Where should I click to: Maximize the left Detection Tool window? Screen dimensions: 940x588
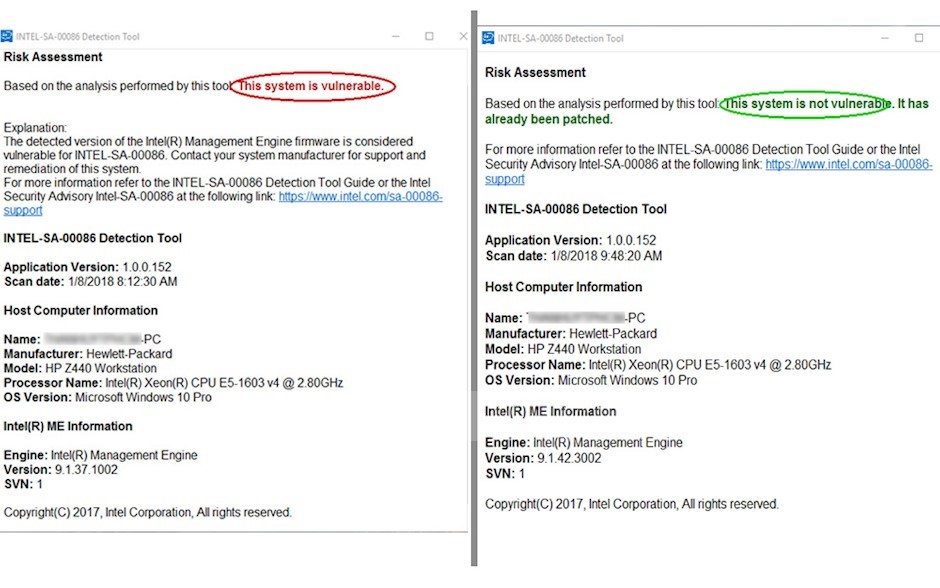tap(429, 37)
